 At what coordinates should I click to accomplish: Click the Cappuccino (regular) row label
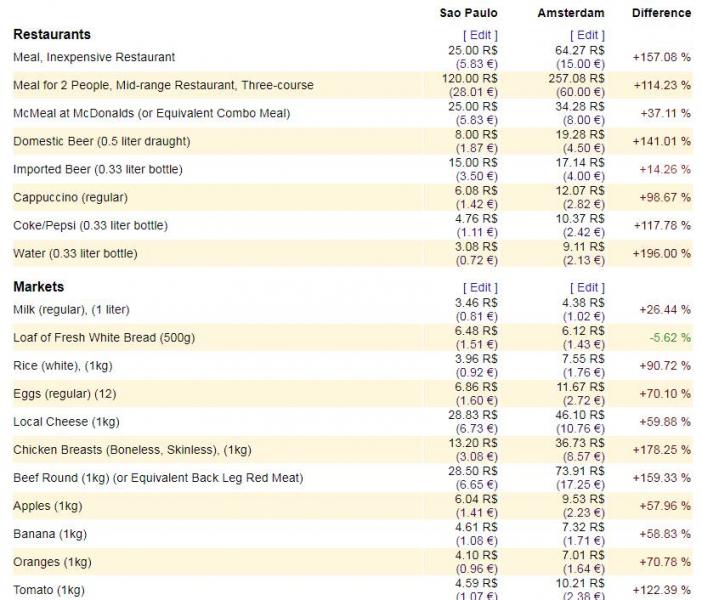70,197
